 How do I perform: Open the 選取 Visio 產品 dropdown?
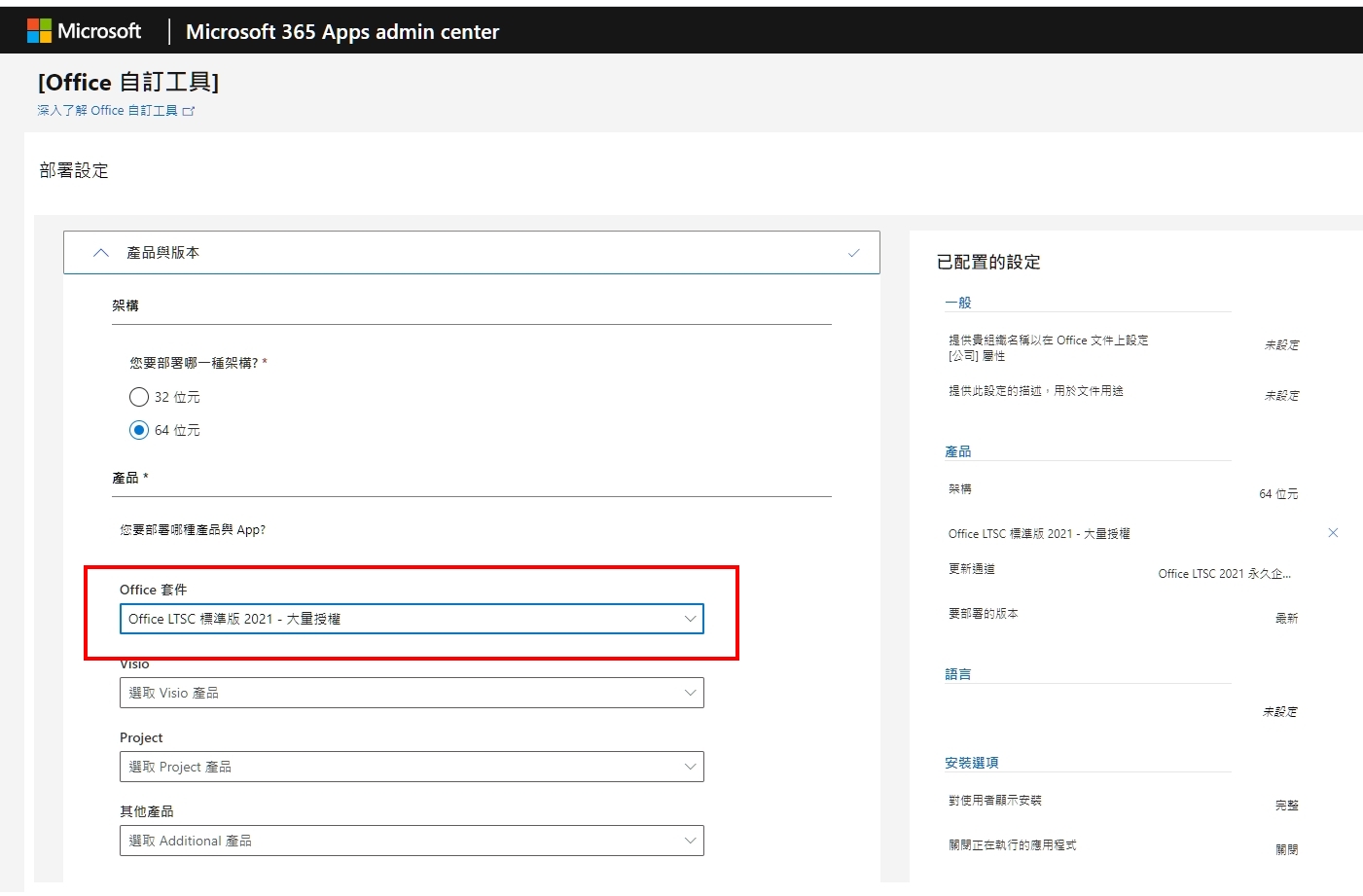pos(411,693)
